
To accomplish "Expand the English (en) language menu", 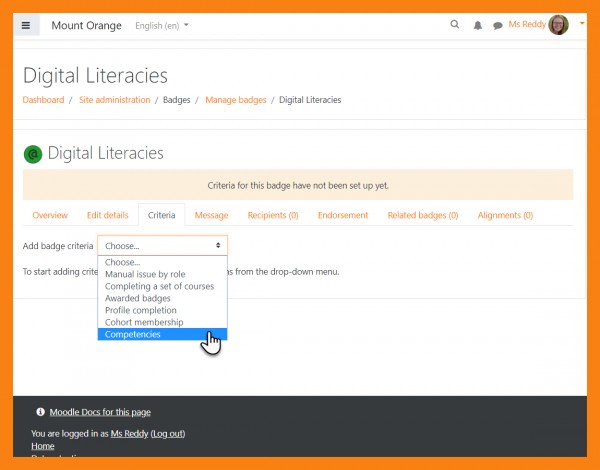I will [x=162, y=25].
